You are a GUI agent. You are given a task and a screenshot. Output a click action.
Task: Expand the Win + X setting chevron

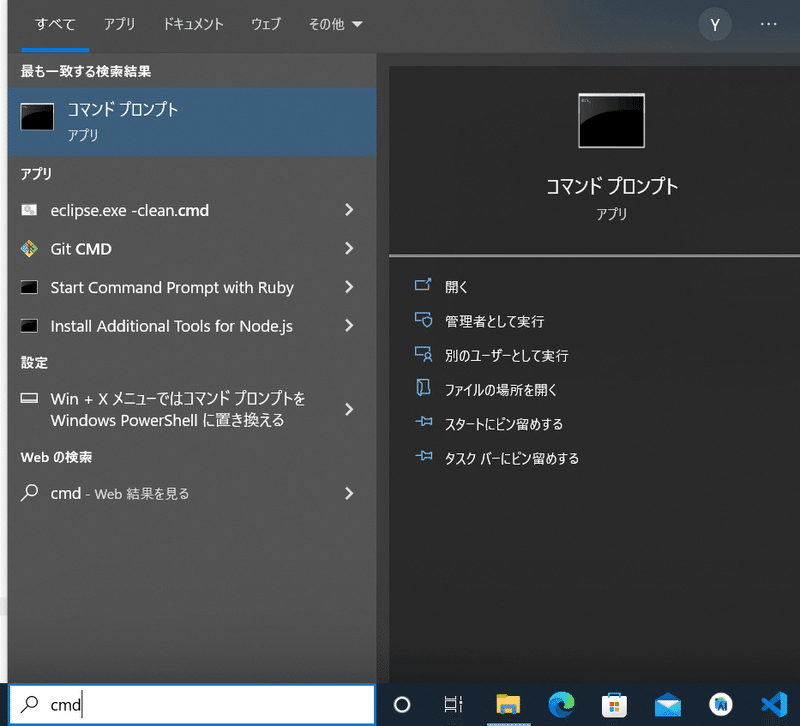(349, 409)
